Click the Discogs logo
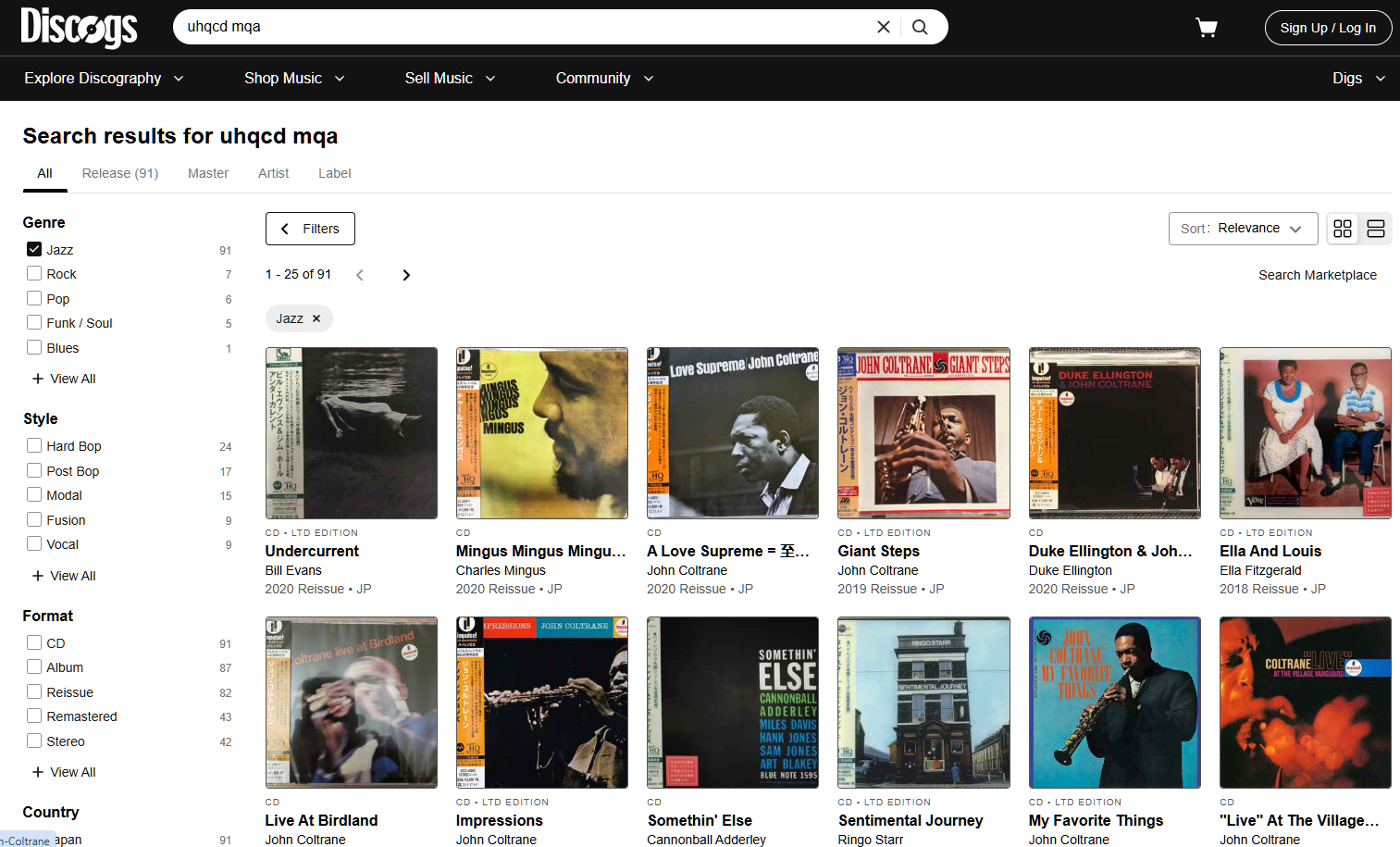This screenshot has width=1400, height=847. coord(79,27)
